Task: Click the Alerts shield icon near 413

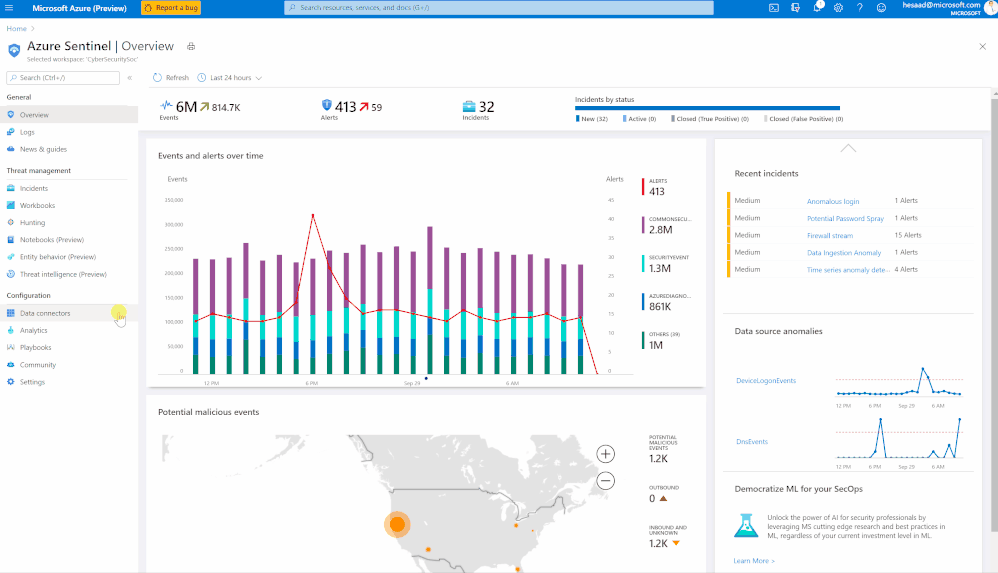Action: click(327, 105)
